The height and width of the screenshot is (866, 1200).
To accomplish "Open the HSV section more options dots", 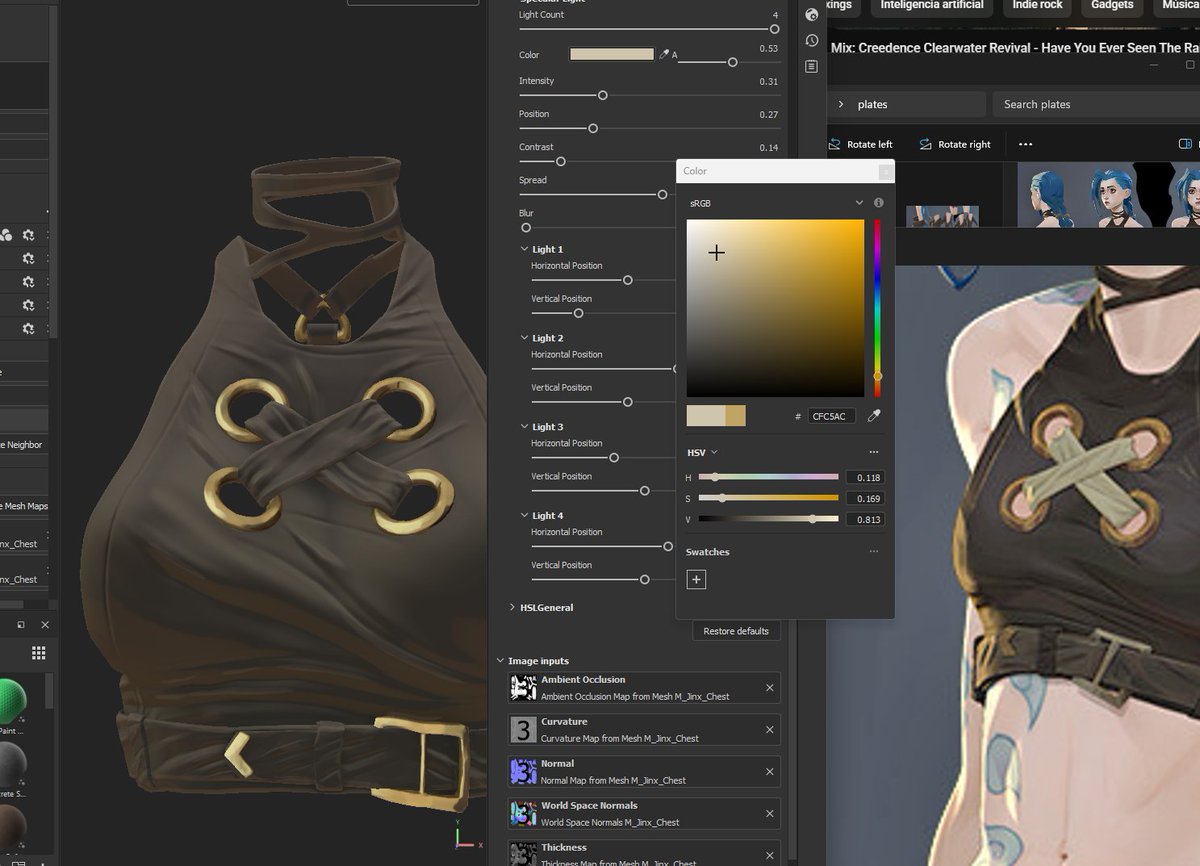I will (x=874, y=452).
